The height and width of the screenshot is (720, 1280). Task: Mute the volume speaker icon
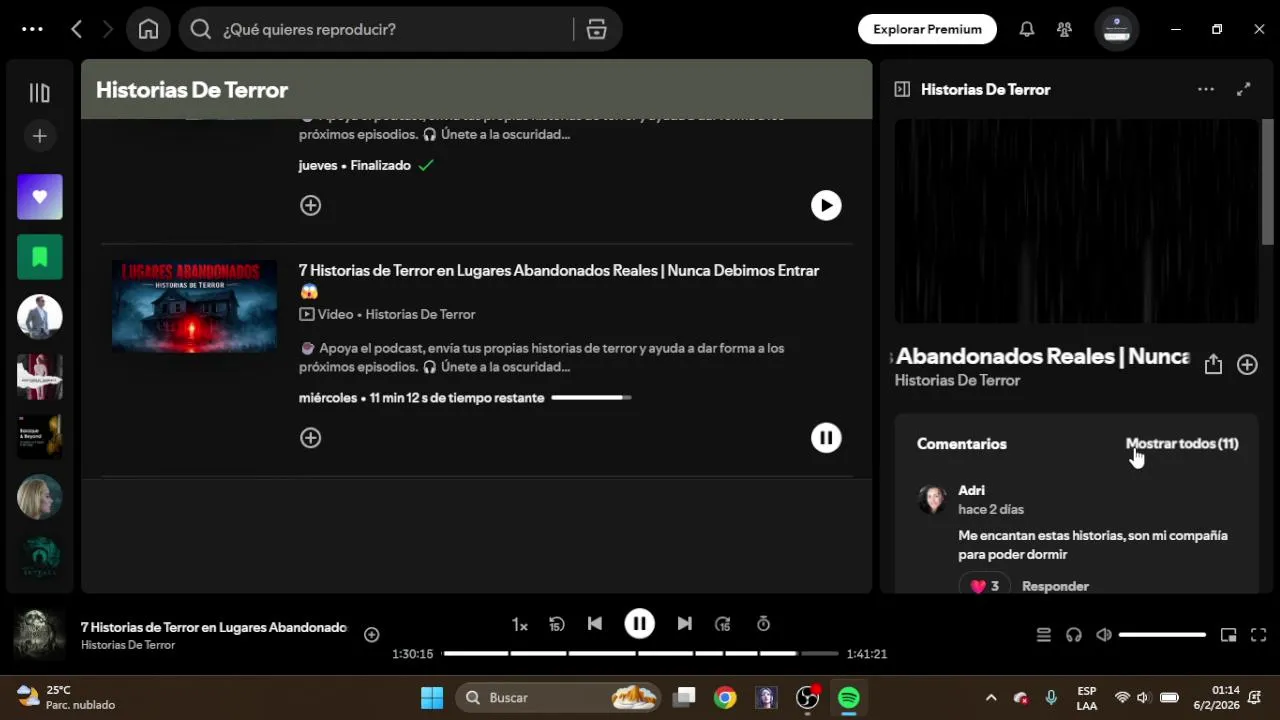1103,634
